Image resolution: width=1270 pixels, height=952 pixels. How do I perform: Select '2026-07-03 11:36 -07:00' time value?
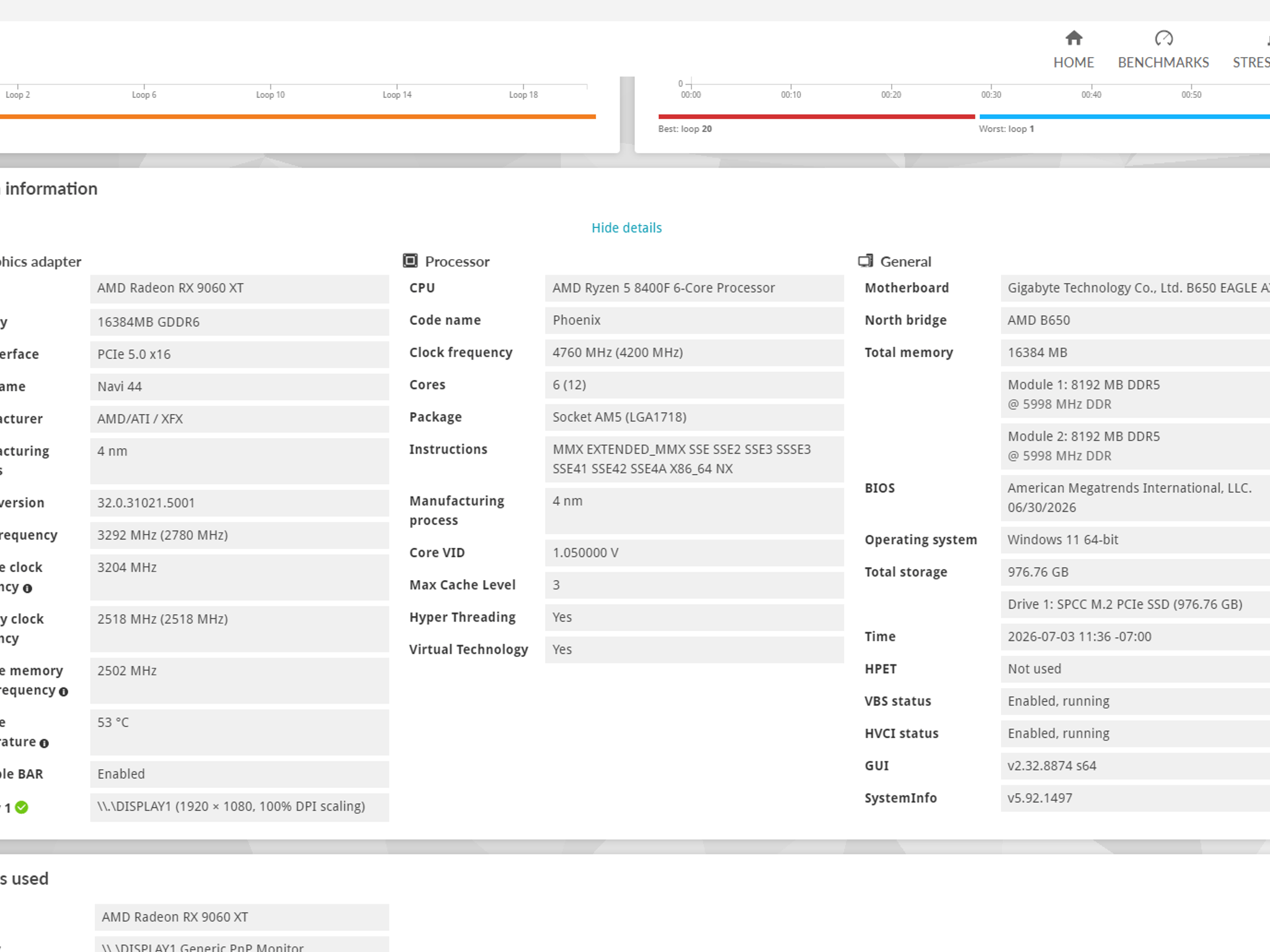coord(1135,637)
